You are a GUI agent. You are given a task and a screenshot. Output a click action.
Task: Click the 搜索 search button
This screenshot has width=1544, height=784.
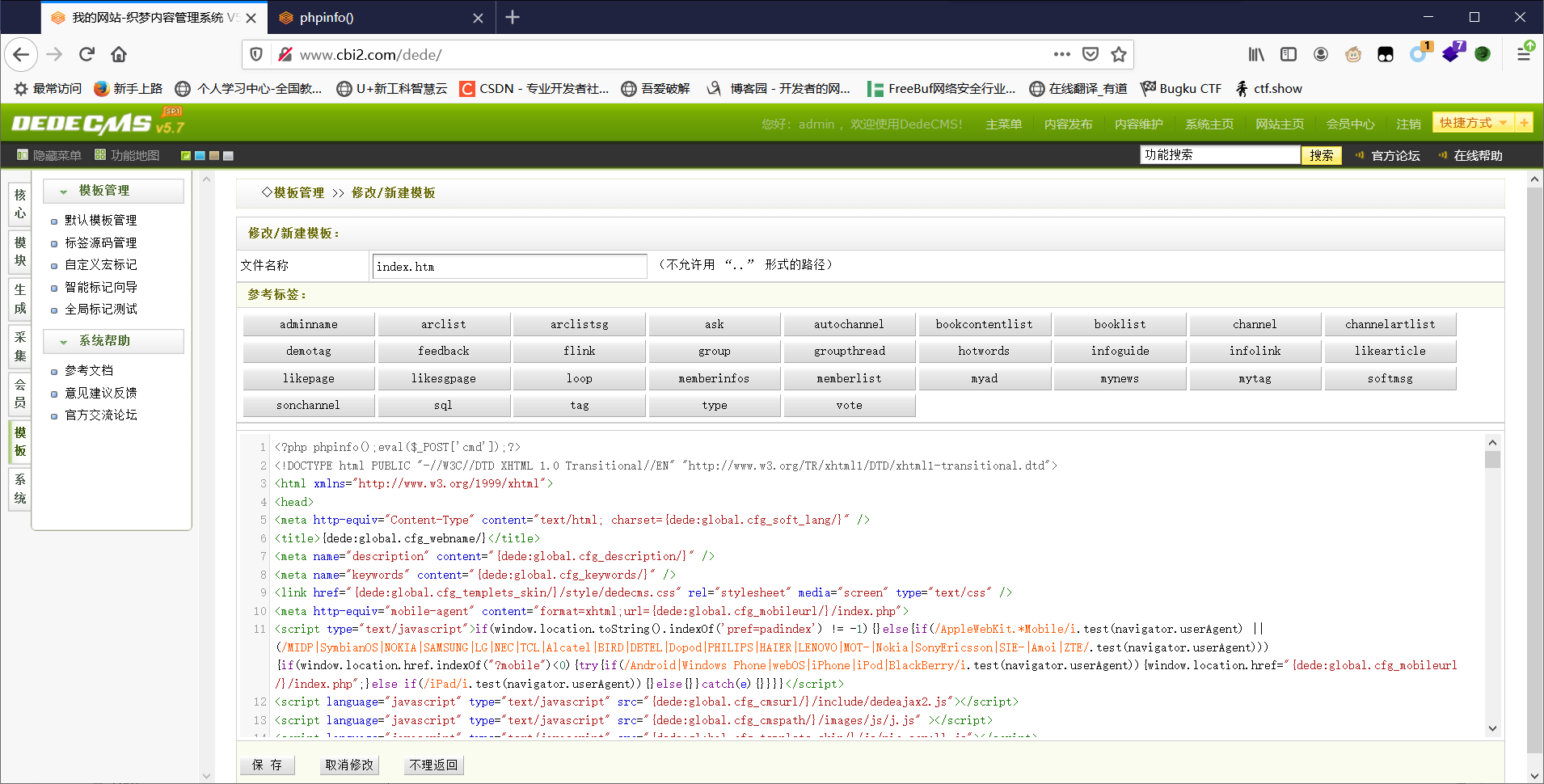click(1322, 155)
